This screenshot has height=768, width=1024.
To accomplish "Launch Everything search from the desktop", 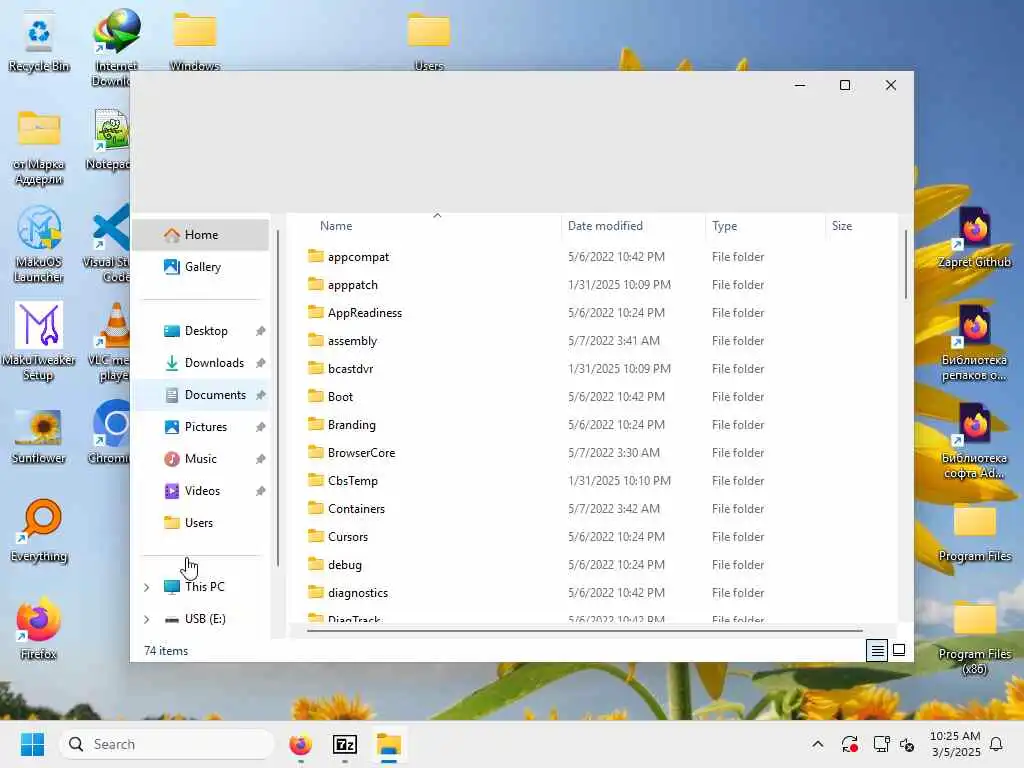I will point(39,530).
